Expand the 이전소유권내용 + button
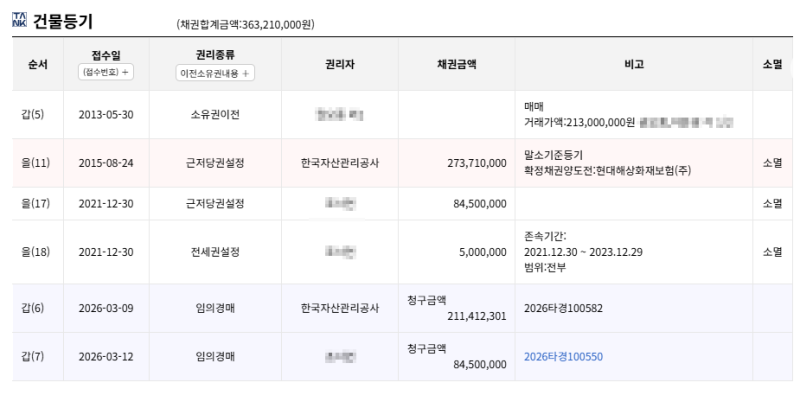This screenshot has height=408, width=800. click(x=215, y=73)
